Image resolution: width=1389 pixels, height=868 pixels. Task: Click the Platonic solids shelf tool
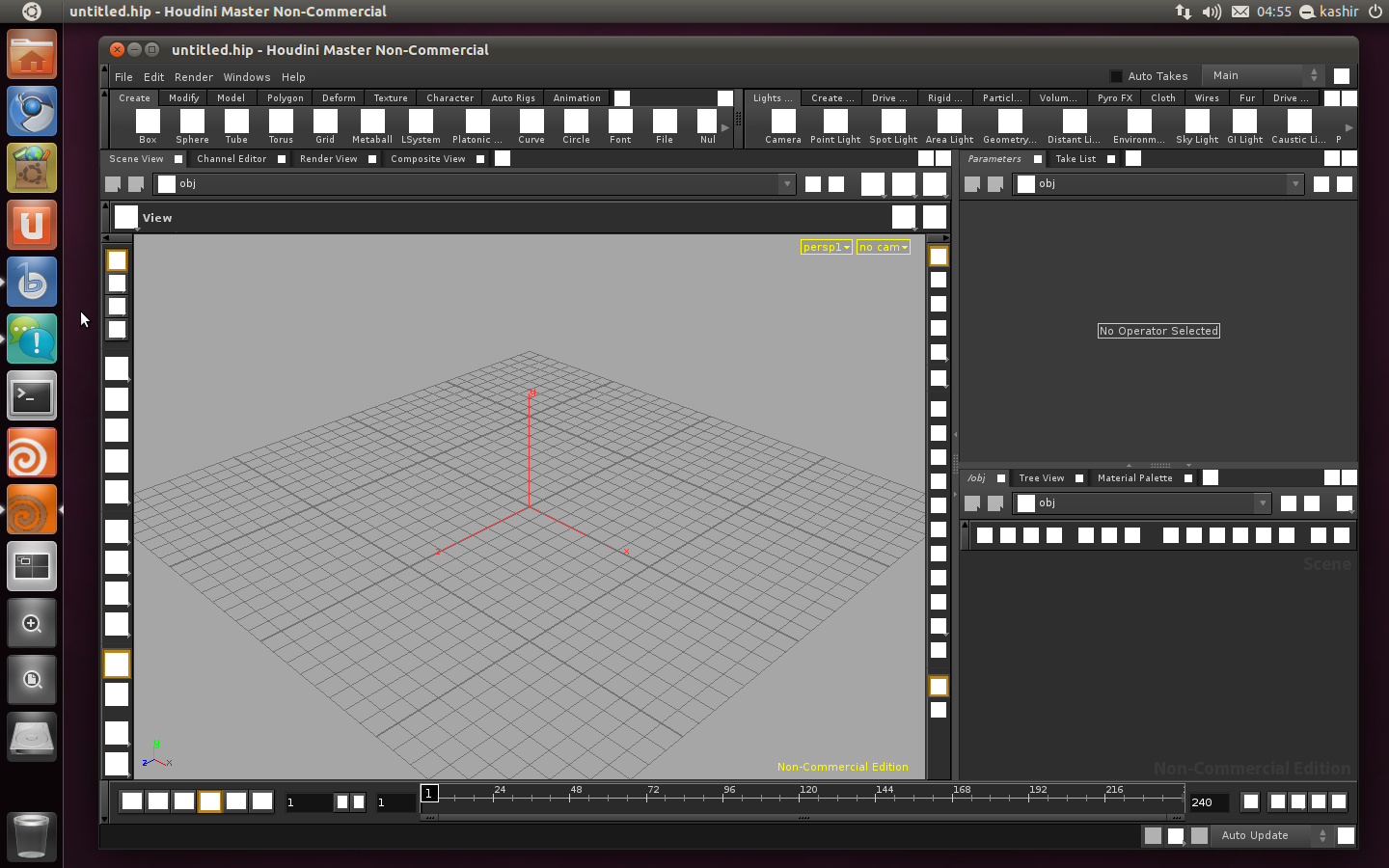pos(477,126)
